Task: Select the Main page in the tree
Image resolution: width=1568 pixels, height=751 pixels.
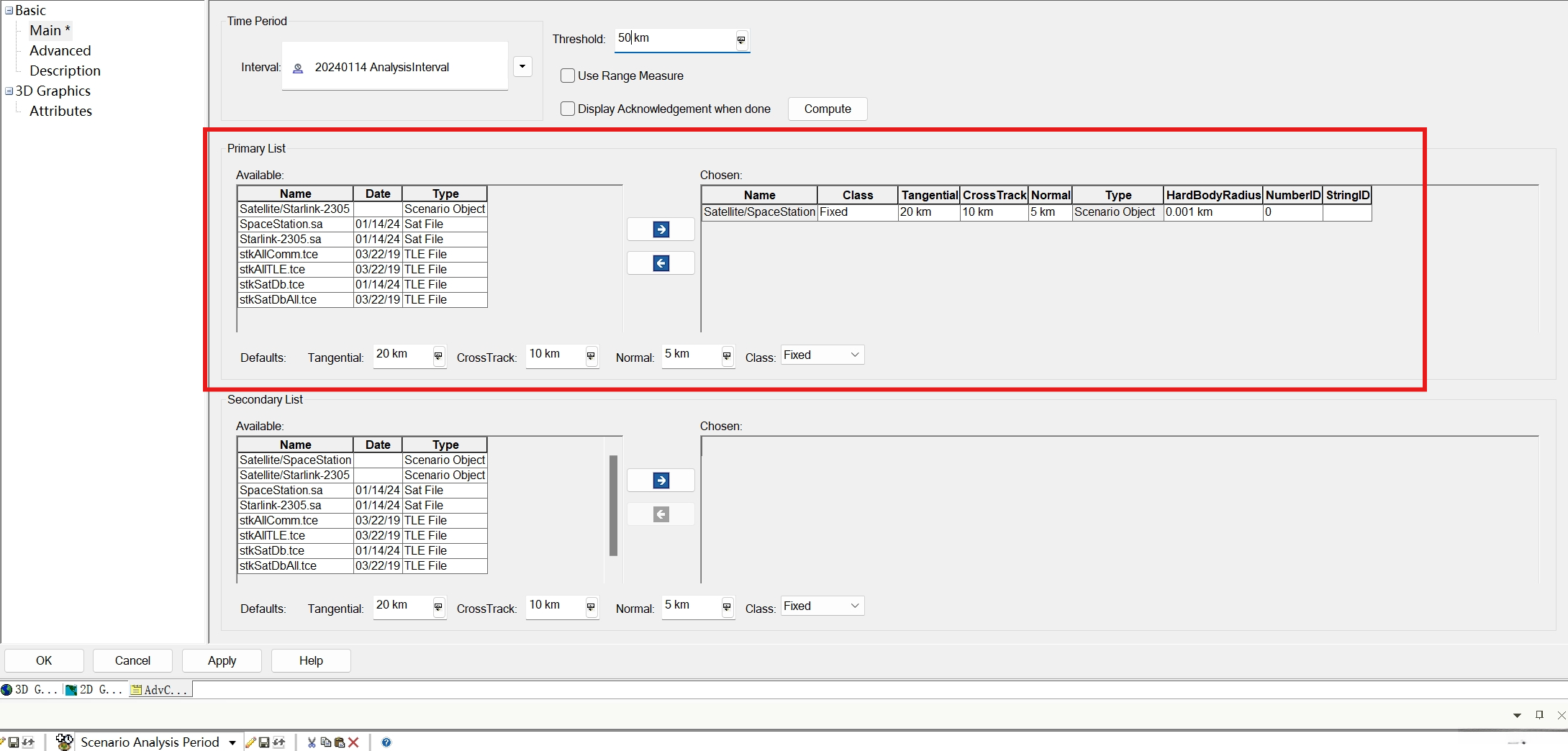Action: click(50, 30)
